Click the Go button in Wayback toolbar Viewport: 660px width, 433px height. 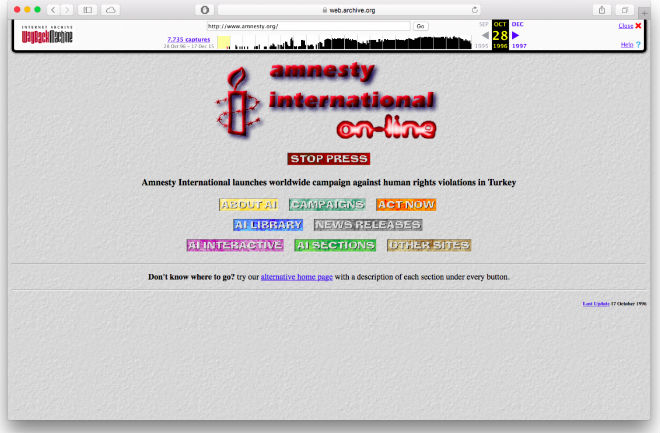pos(420,26)
